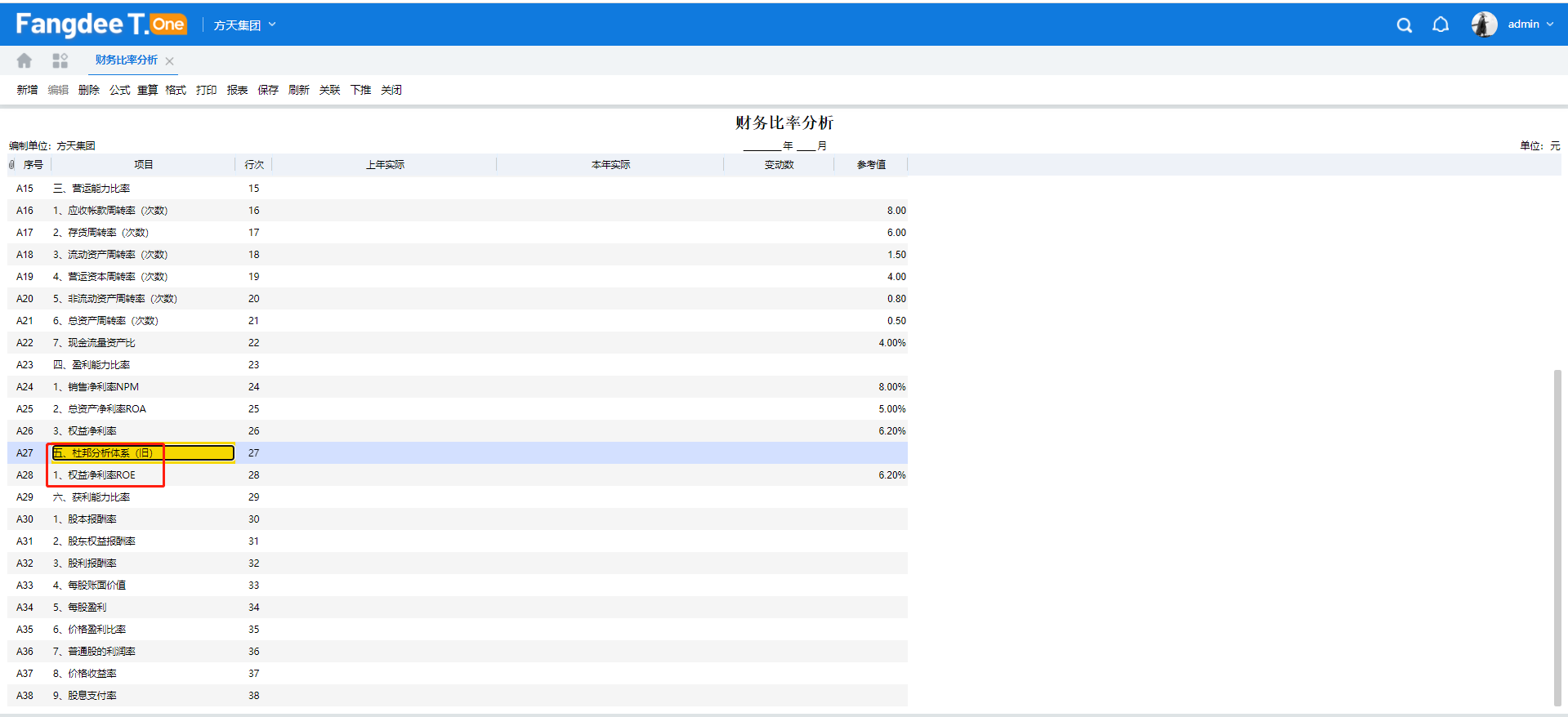This screenshot has height=717, width=1568.
Task: Select row 3、流动资产周转率 (次数)
Action: tap(458, 255)
